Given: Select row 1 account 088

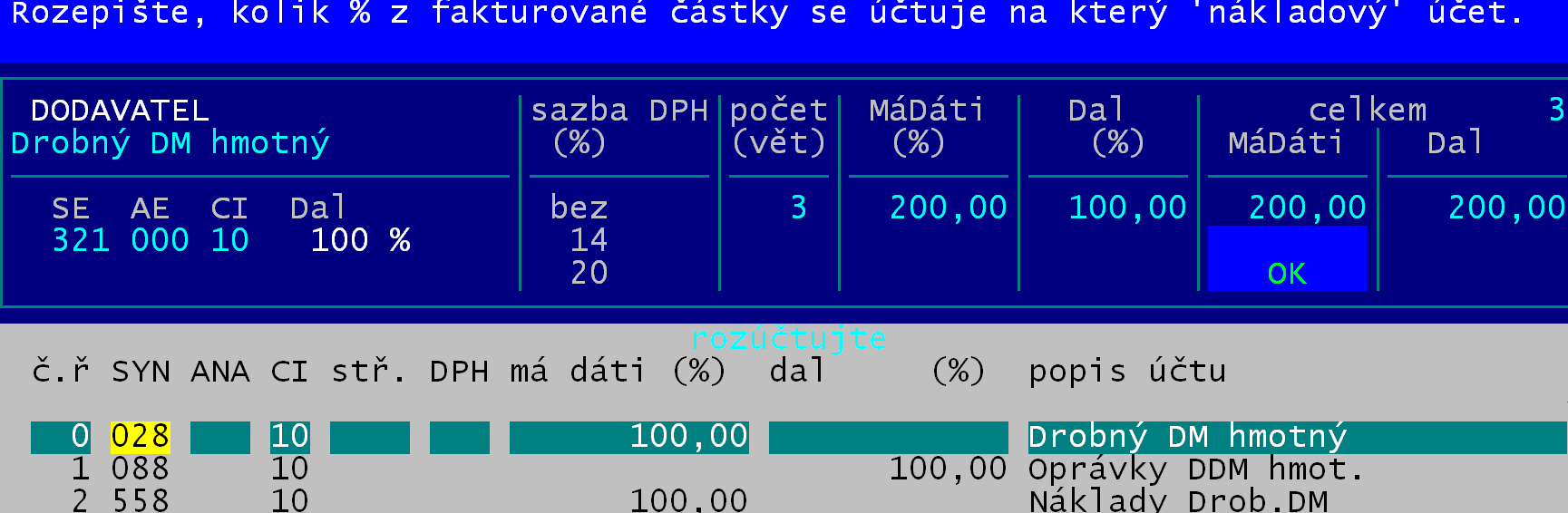Looking at the screenshot, I should tap(140, 469).
